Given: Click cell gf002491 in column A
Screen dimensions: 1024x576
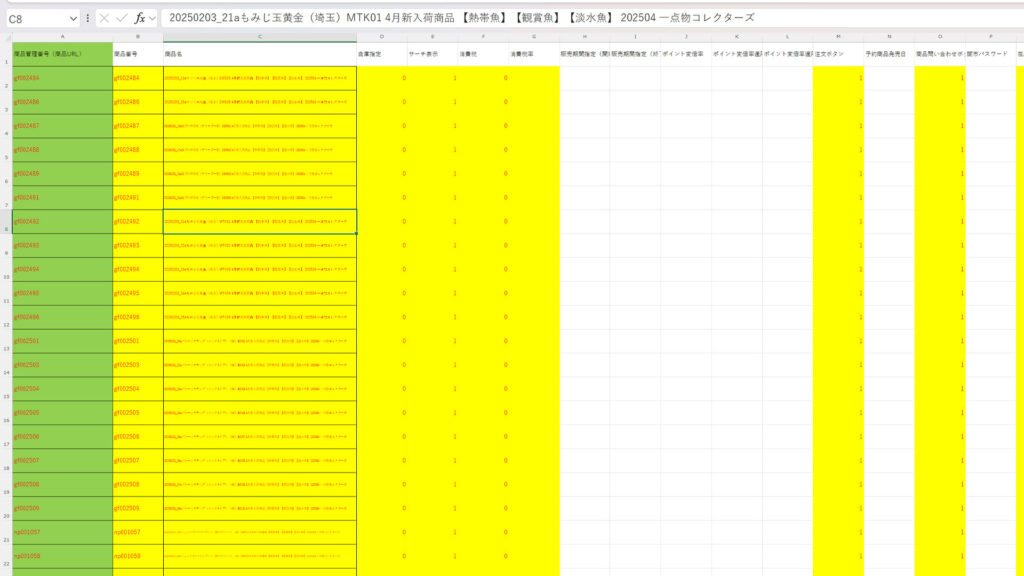Looking at the screenshot, I should point(62,198).
